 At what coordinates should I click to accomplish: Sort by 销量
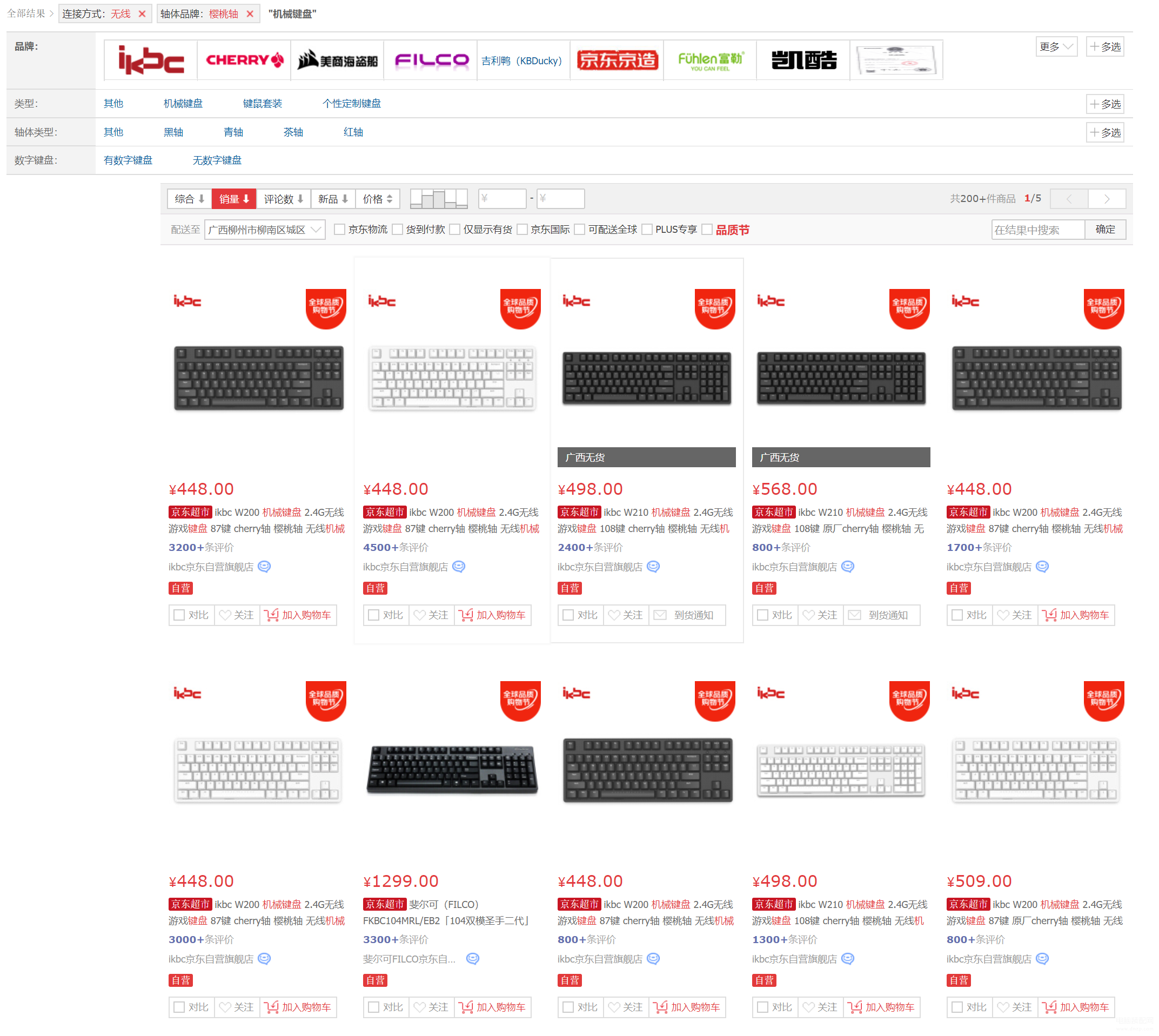click(233, 199)
